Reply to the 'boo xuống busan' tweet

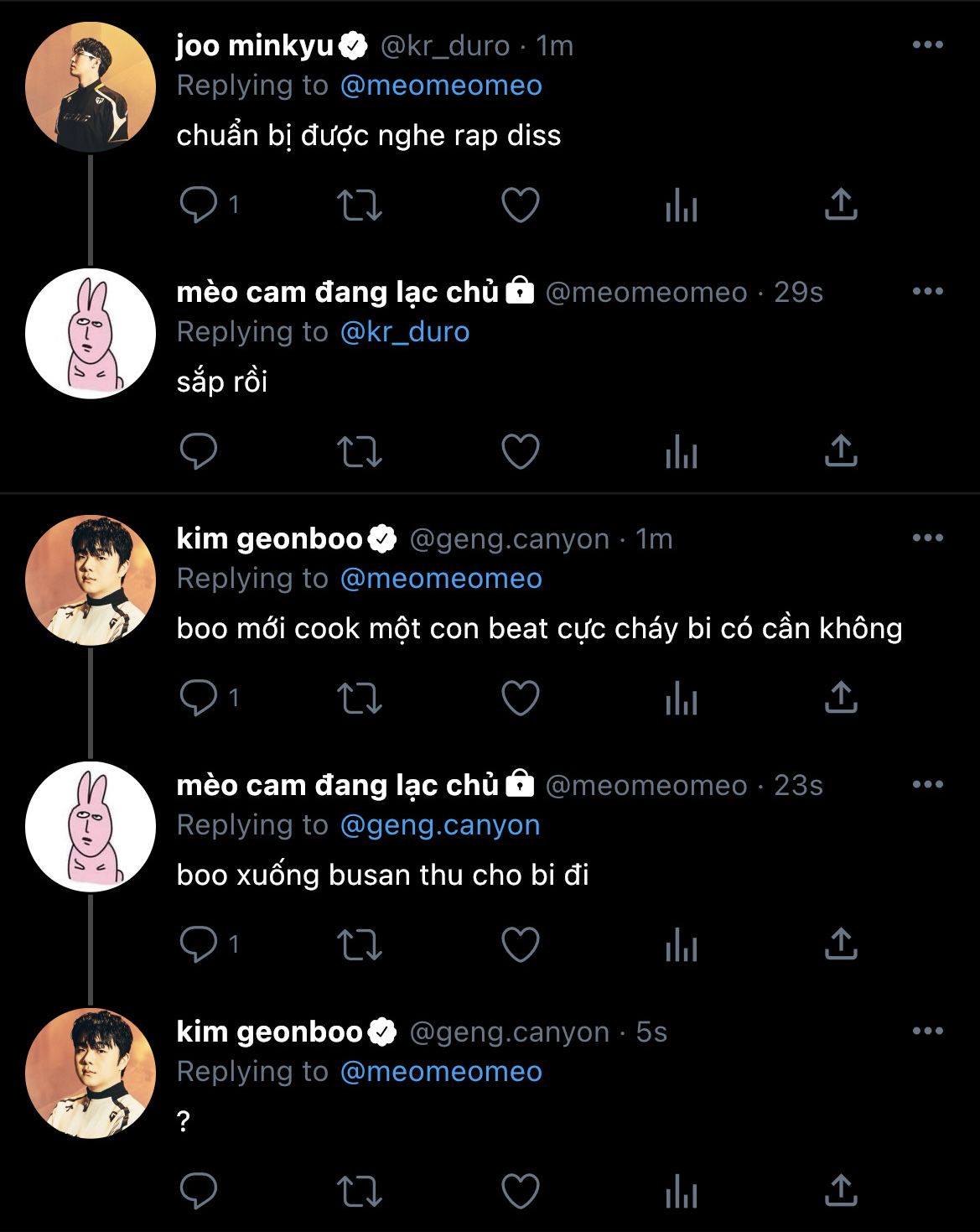199,944
